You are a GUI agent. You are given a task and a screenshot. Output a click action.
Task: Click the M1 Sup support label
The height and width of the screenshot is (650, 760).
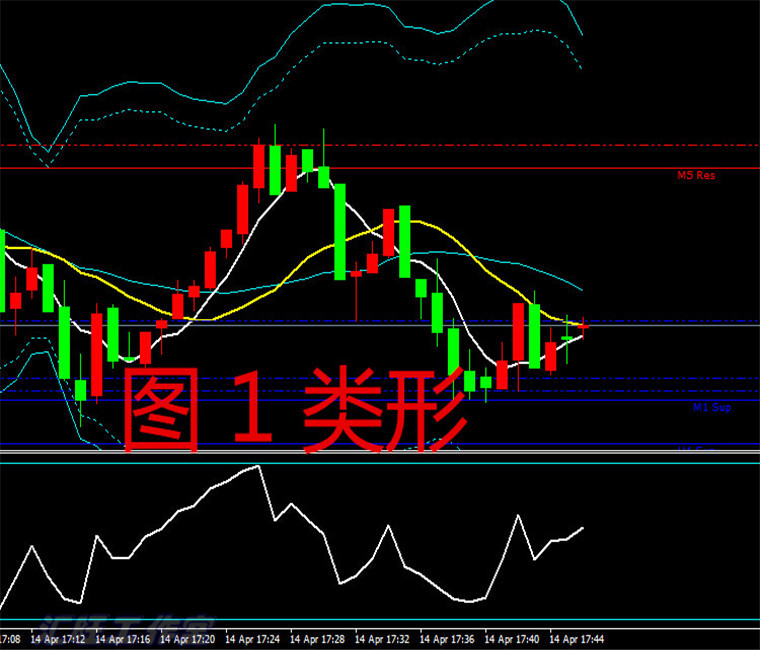coord(711,408)
